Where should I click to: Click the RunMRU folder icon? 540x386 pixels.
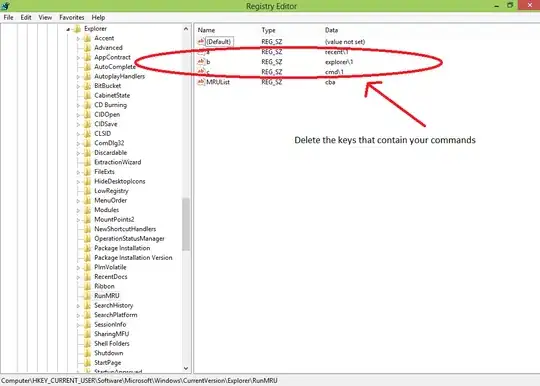(87, 296)
